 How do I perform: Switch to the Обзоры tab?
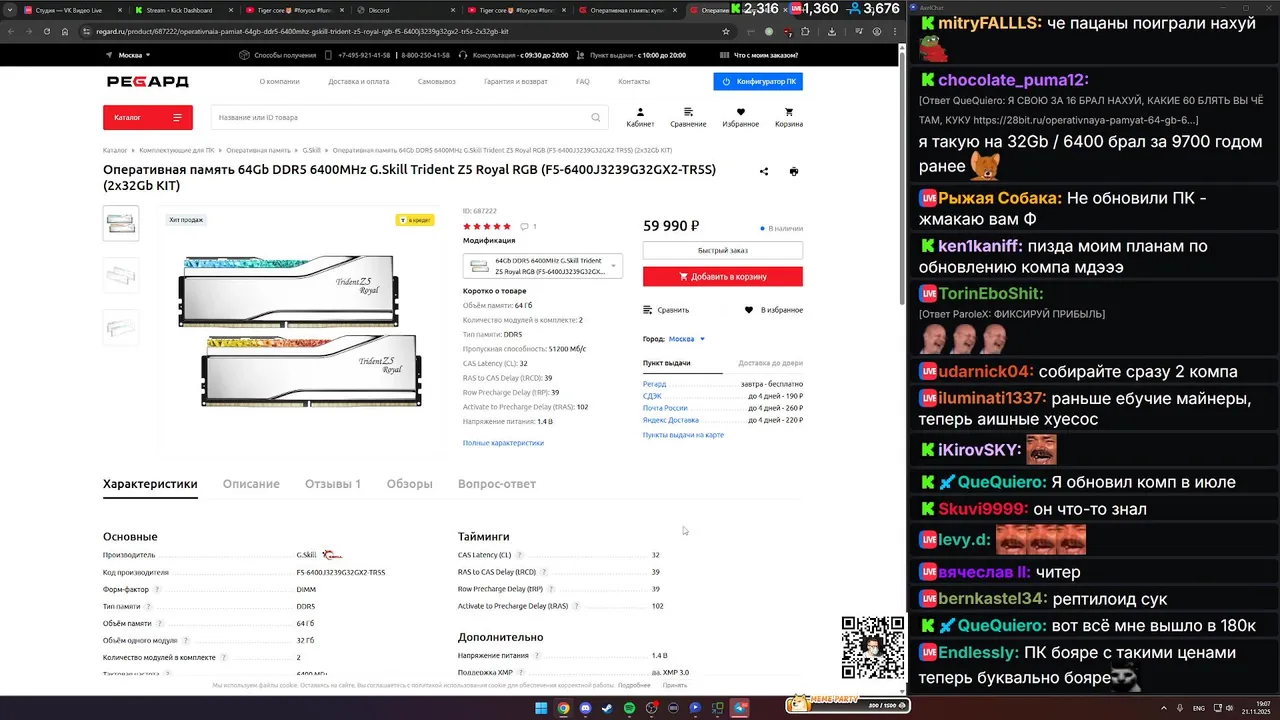pyautogui.click(x=410, y=484)
